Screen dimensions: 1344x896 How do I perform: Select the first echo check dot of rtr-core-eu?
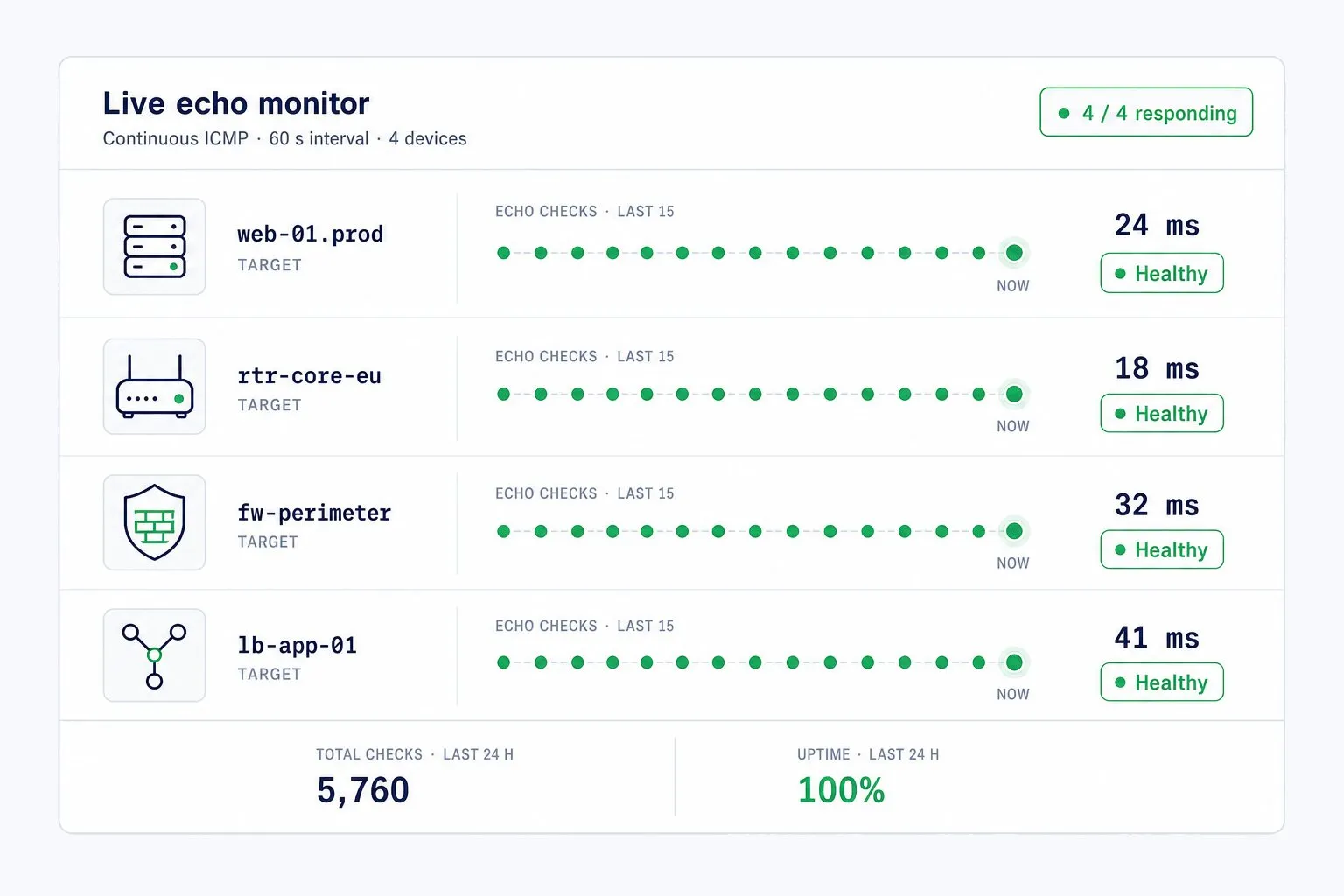[x=503, y=394]
